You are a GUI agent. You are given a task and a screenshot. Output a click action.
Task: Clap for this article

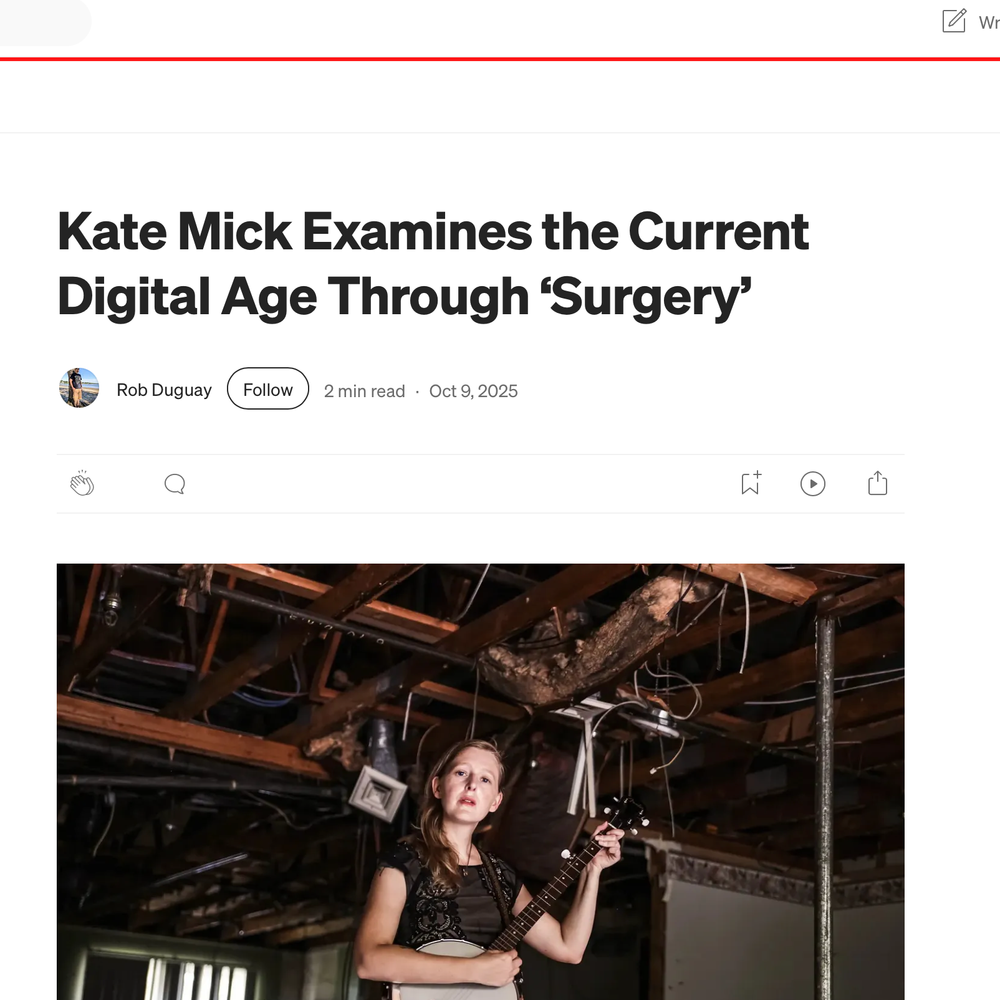coord(82,483)
